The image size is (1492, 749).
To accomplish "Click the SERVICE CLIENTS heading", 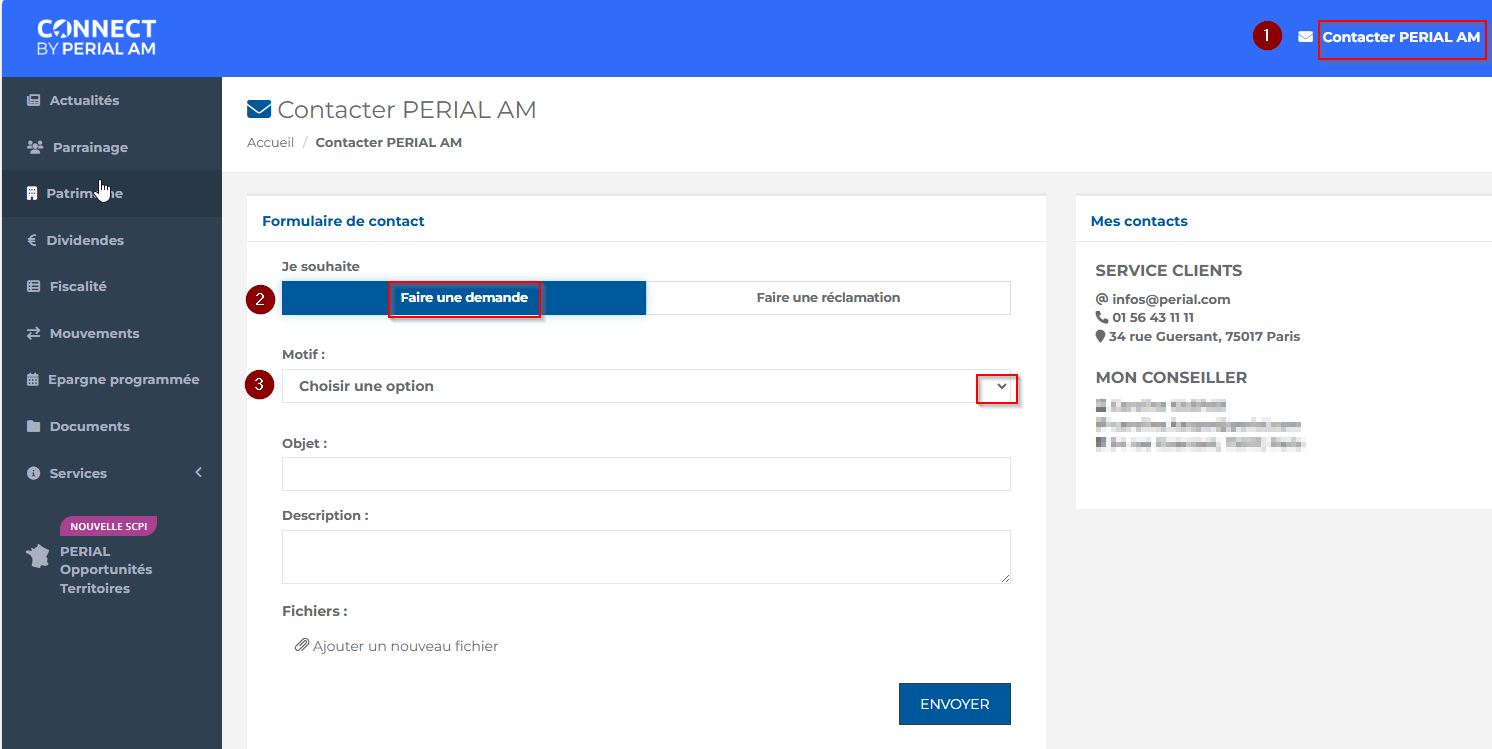I will tap(1169, 270).
